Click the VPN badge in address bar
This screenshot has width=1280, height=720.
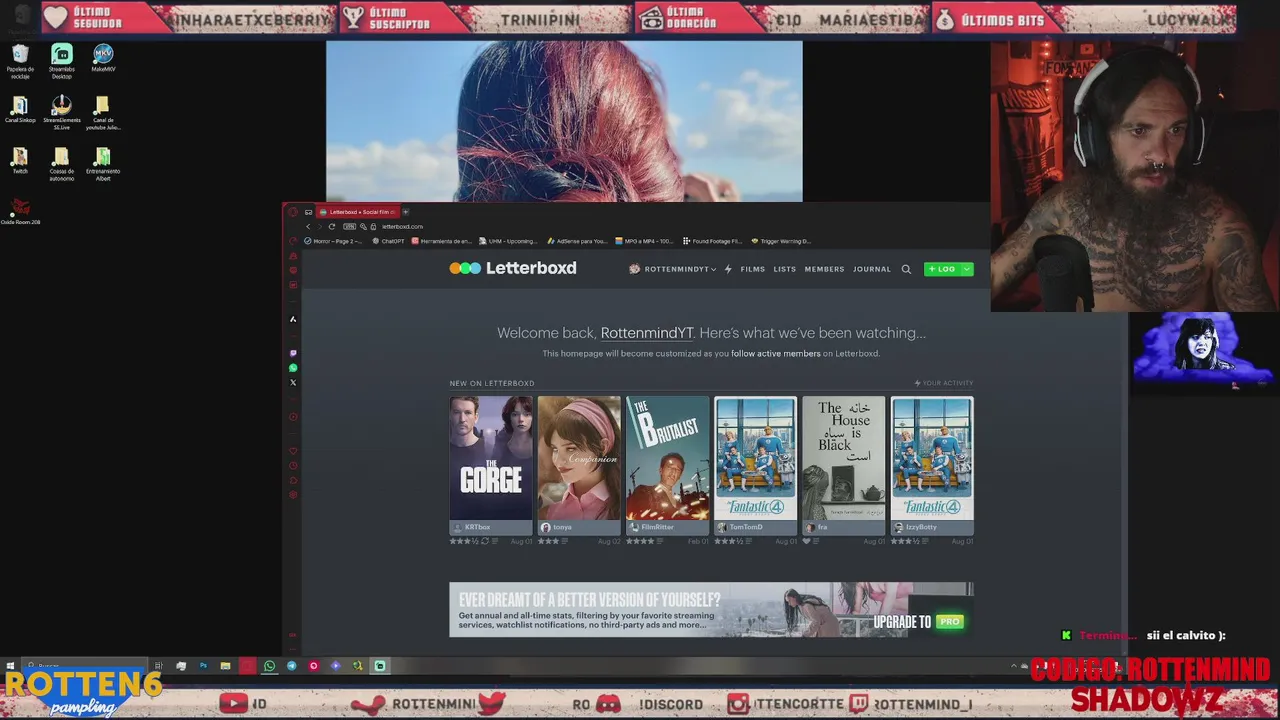coord(349,227)
